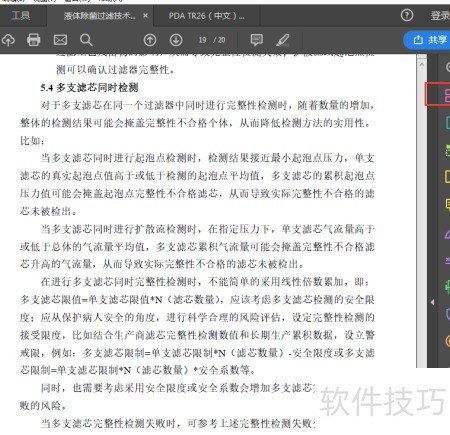
Task: Print the document with printer icon
Action: pos(33,40)
